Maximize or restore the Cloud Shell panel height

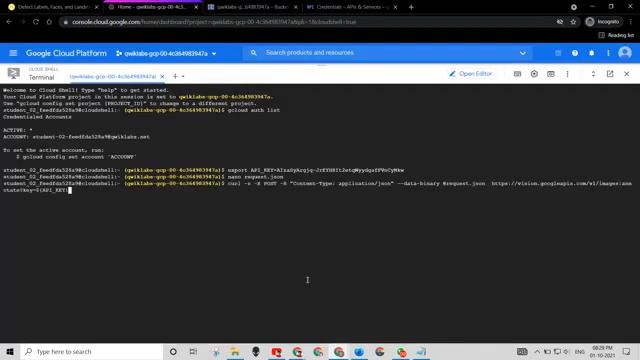pos(593,74)
